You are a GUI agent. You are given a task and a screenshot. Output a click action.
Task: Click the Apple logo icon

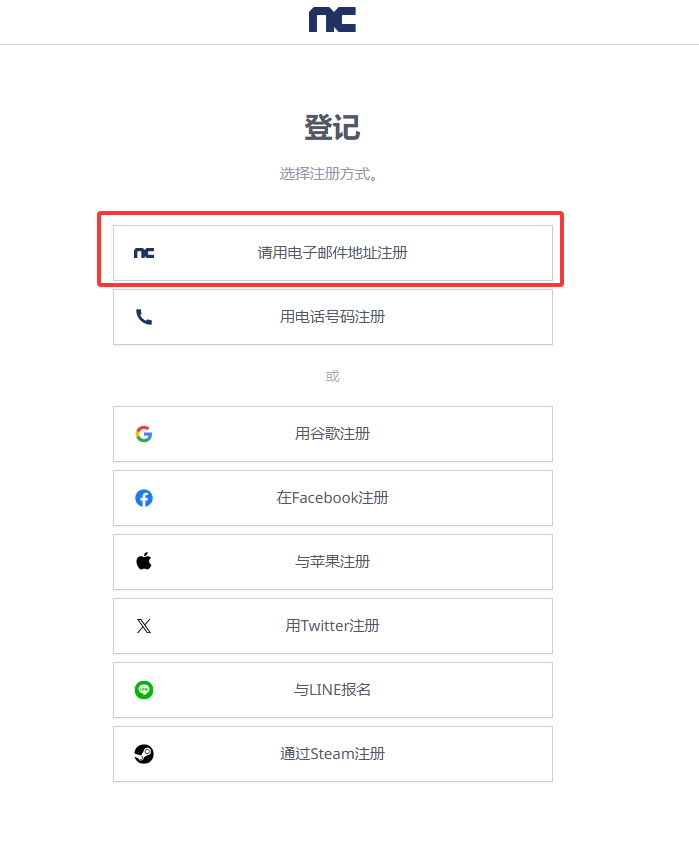click(x=144, y=562)
